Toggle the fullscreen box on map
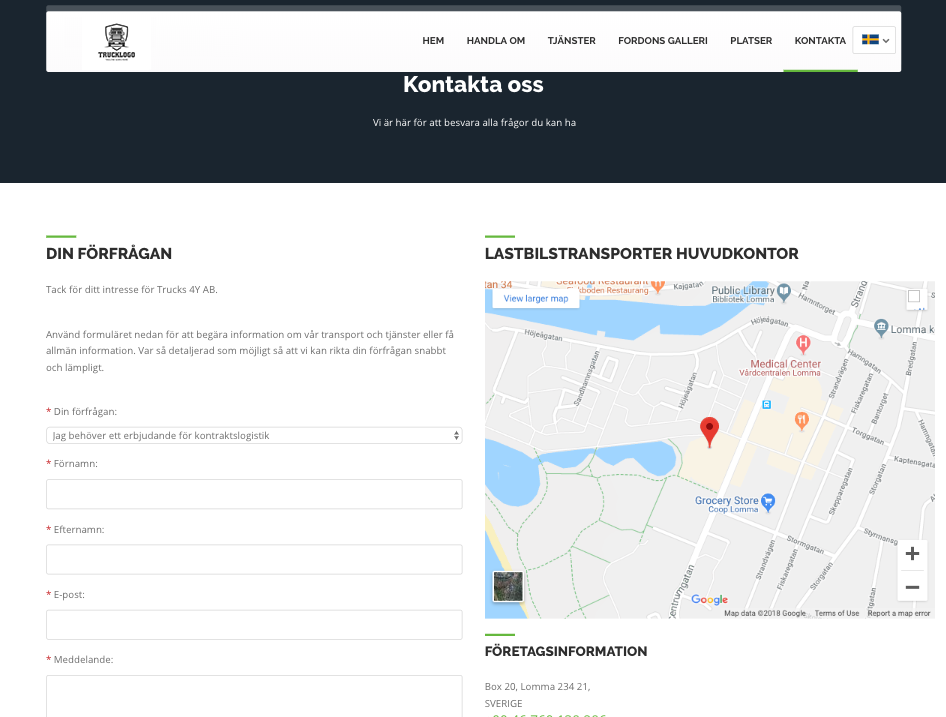The width and height of the screenshot is (946, 717). point(914,296)
